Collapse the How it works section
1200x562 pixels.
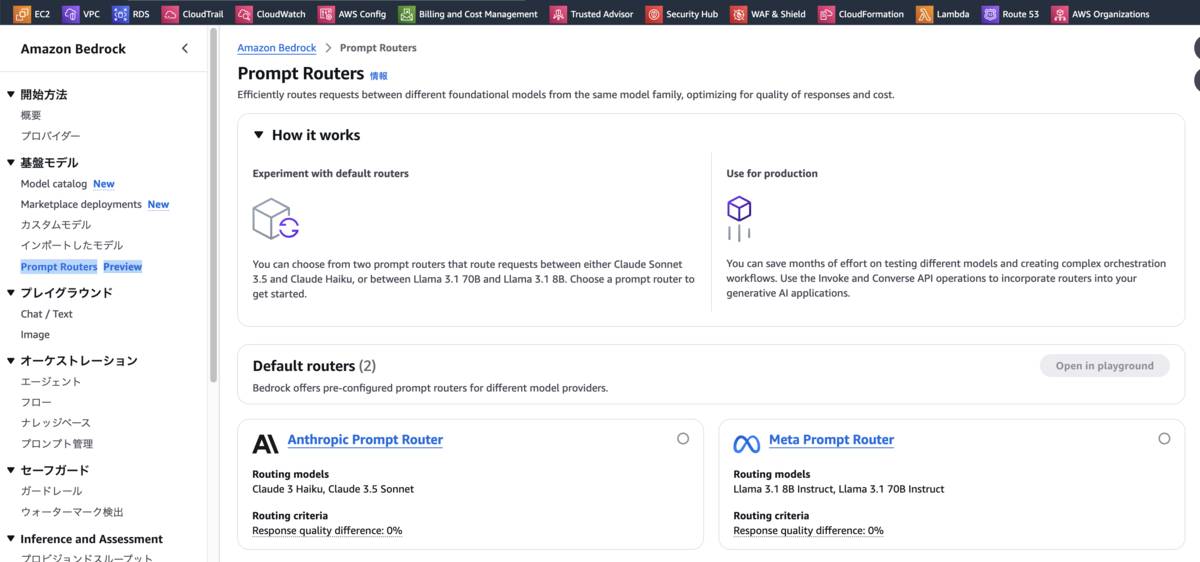pos(258,135)
